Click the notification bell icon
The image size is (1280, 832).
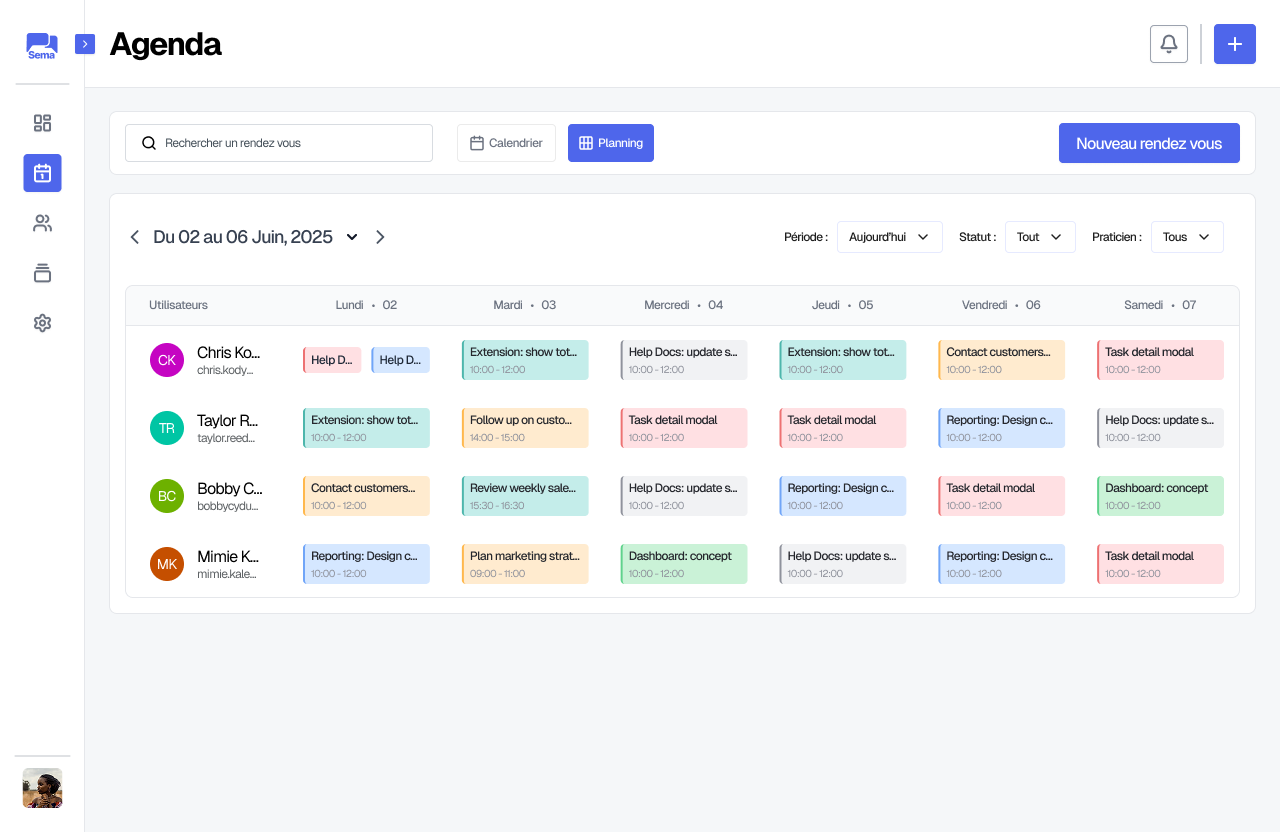pyautogui.click(x=1169, y=44)
